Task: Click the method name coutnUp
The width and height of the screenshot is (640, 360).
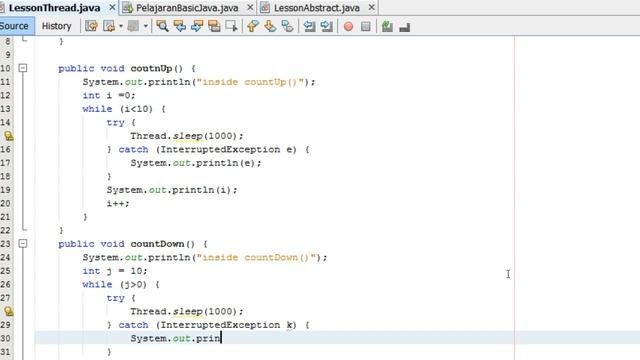Action: point(151,69)
